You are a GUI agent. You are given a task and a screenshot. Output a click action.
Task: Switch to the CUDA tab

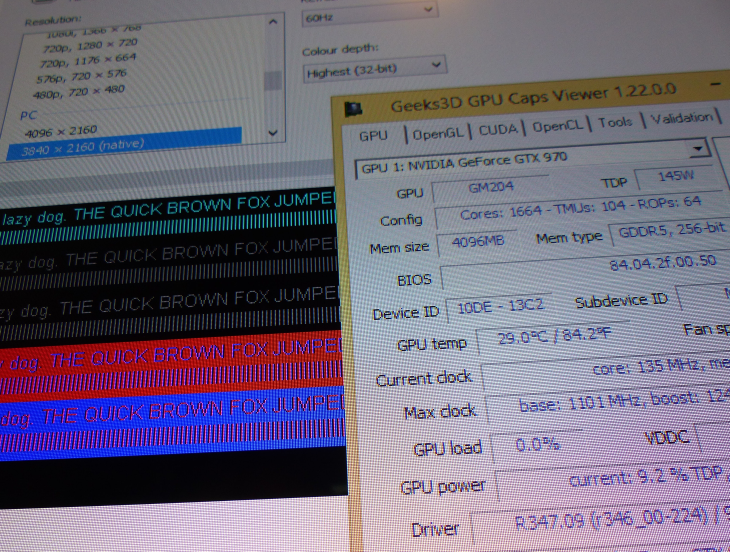click(x=498, y=129)
